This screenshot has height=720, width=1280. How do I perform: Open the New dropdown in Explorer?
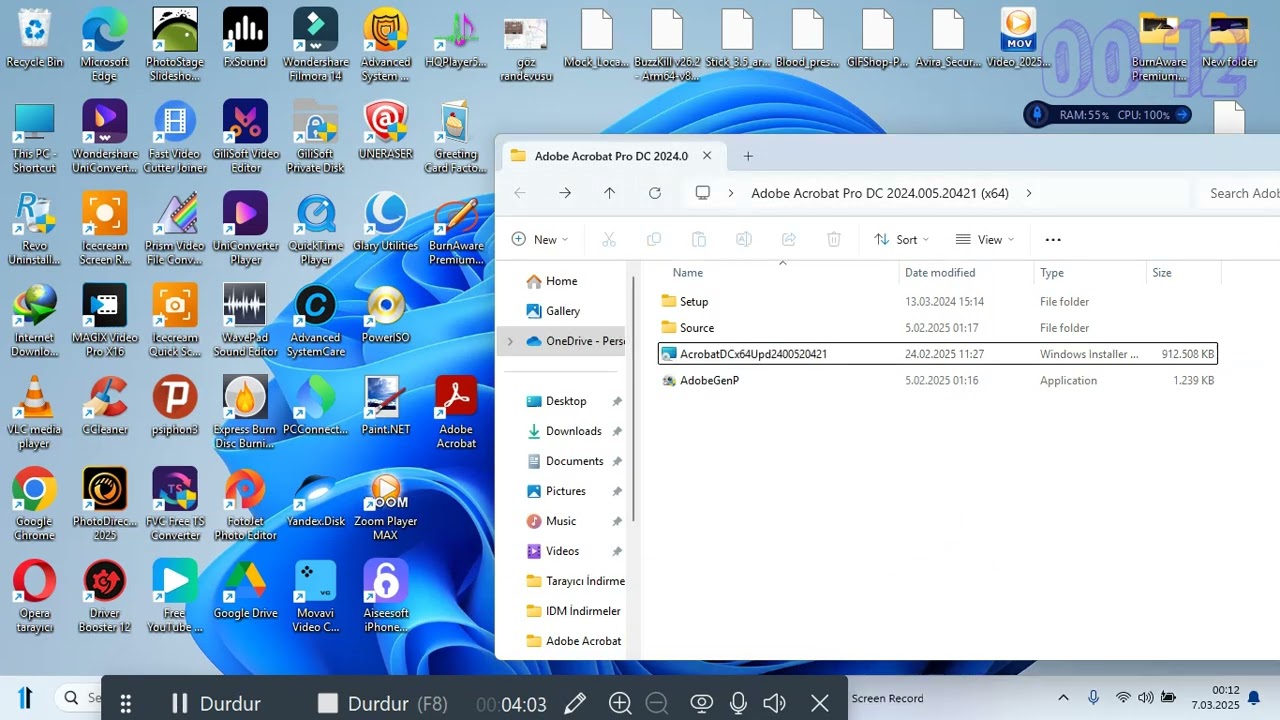pos(540,239)
